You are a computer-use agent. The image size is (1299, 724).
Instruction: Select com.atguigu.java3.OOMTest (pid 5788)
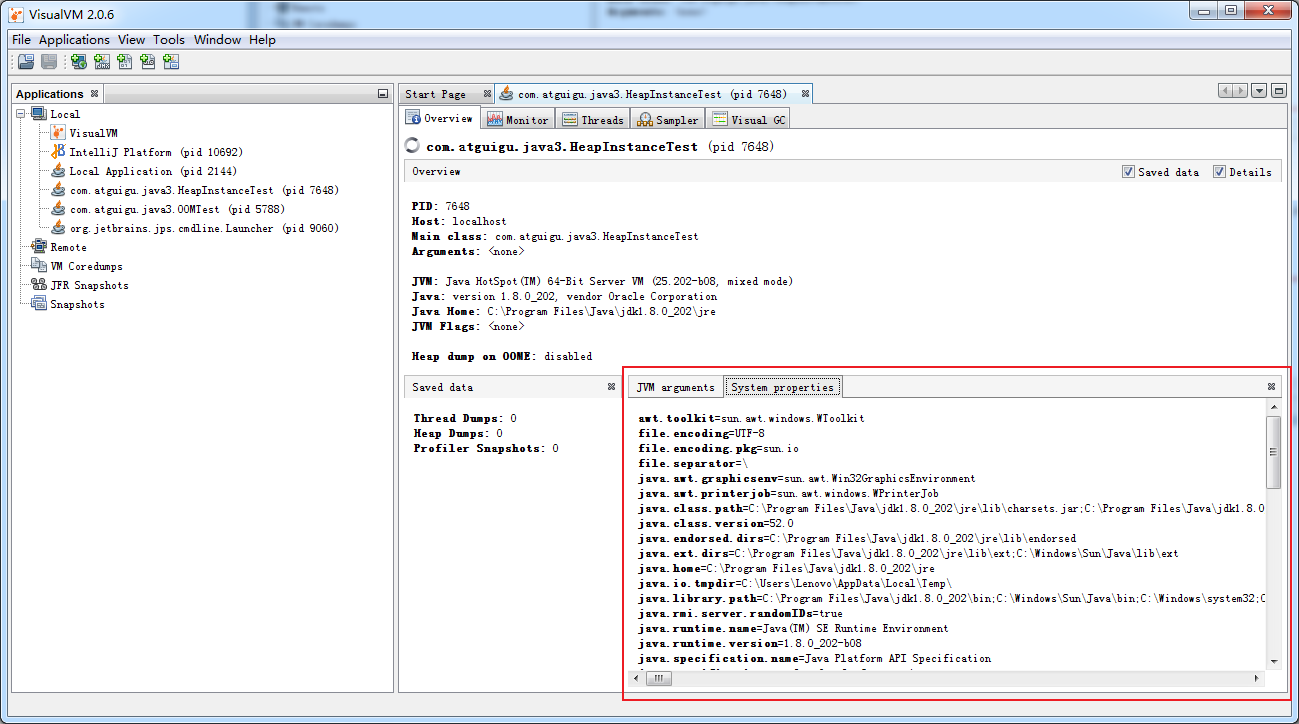(177, 209)
